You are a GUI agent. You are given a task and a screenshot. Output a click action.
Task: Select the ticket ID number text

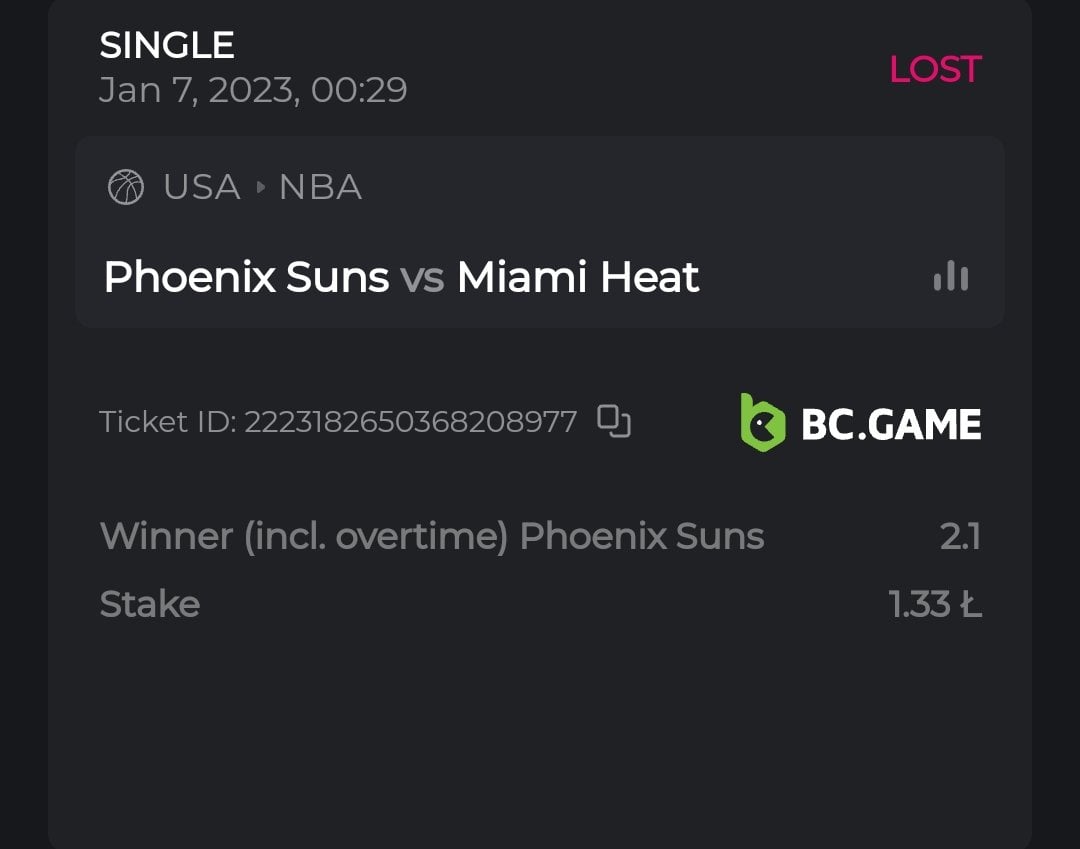point(410,422)
